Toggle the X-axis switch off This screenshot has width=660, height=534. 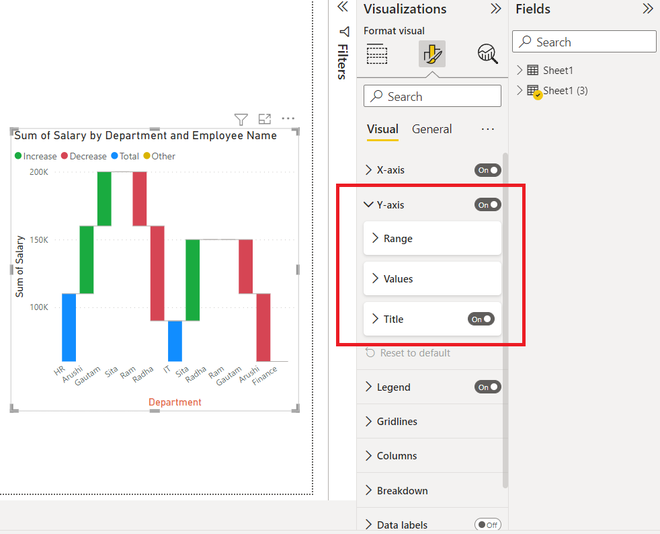coord(487,170)
